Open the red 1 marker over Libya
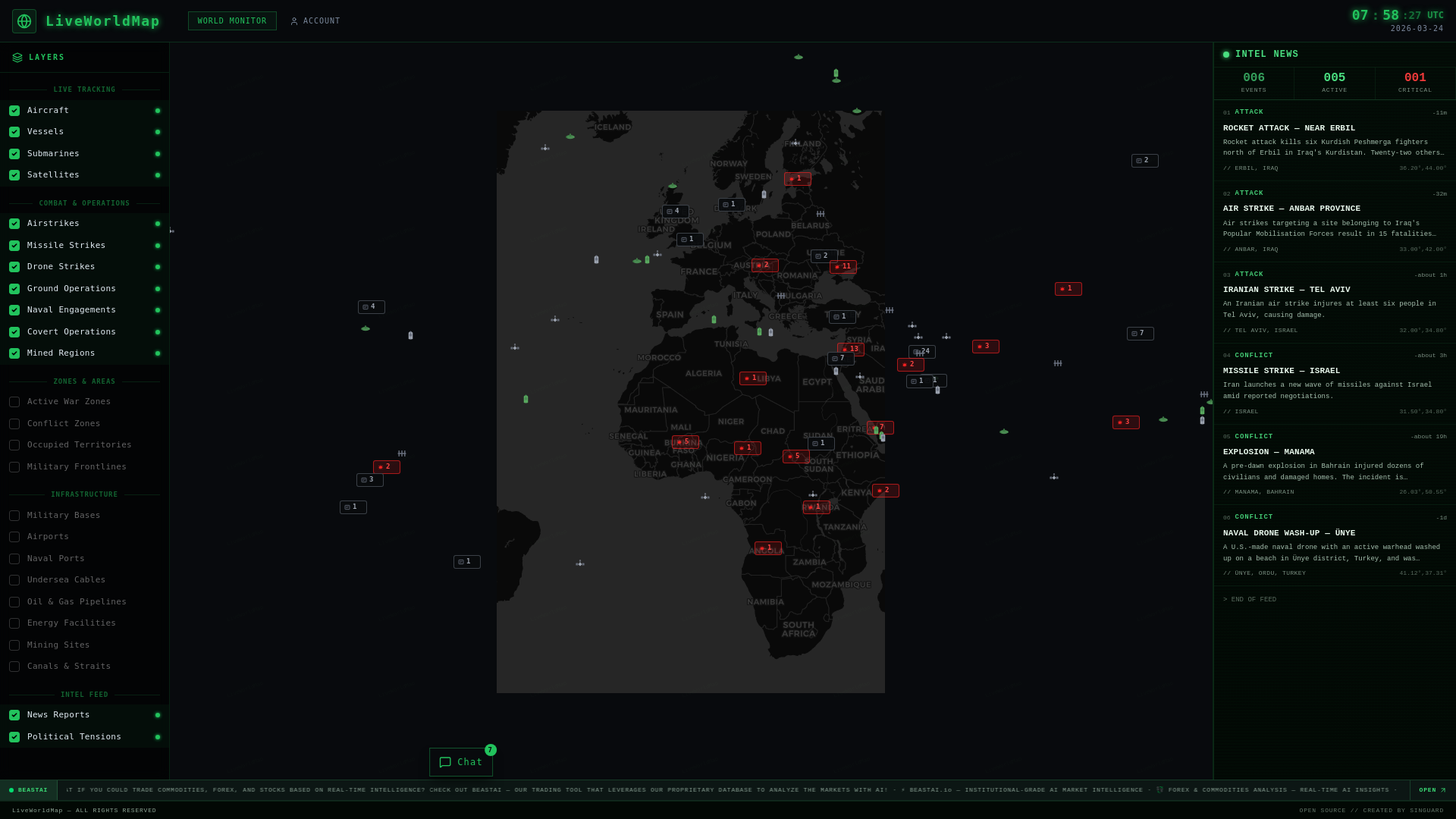The width and height of the screenshot is (1456, 819). (753, 378)
